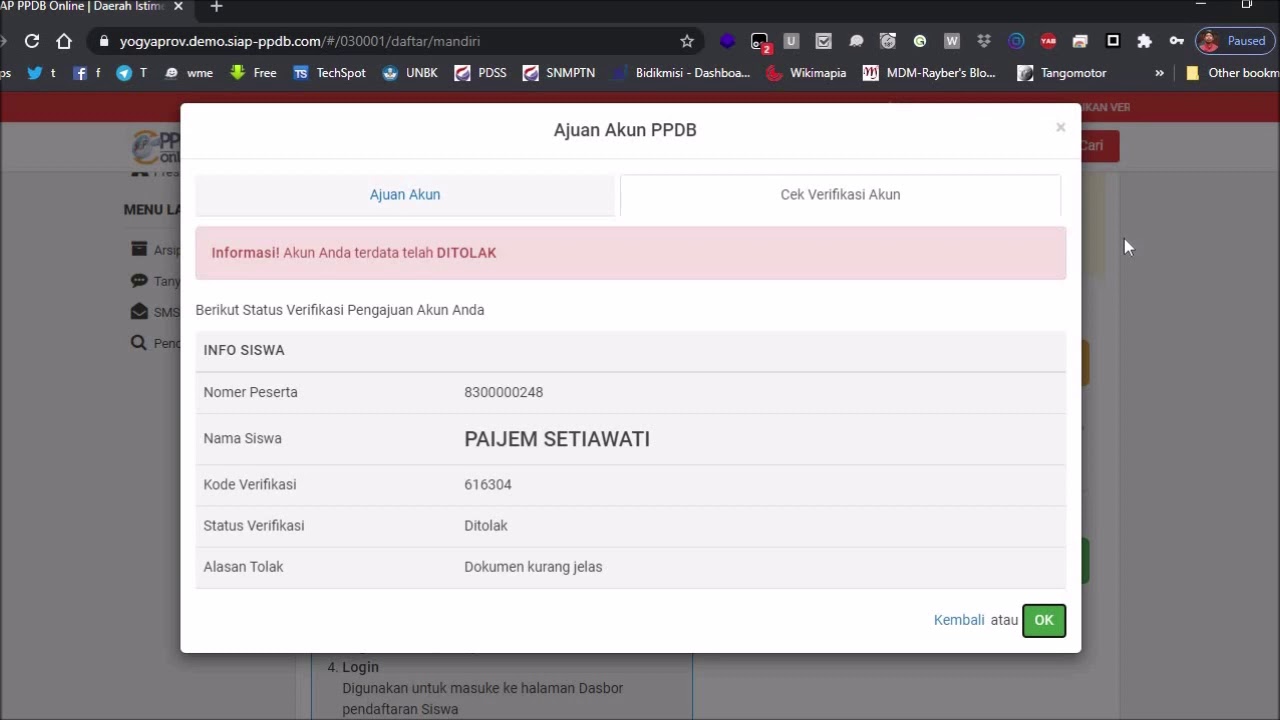Click the INFO SISWA table header
The image size is (1280, 720).
(631, 350)
